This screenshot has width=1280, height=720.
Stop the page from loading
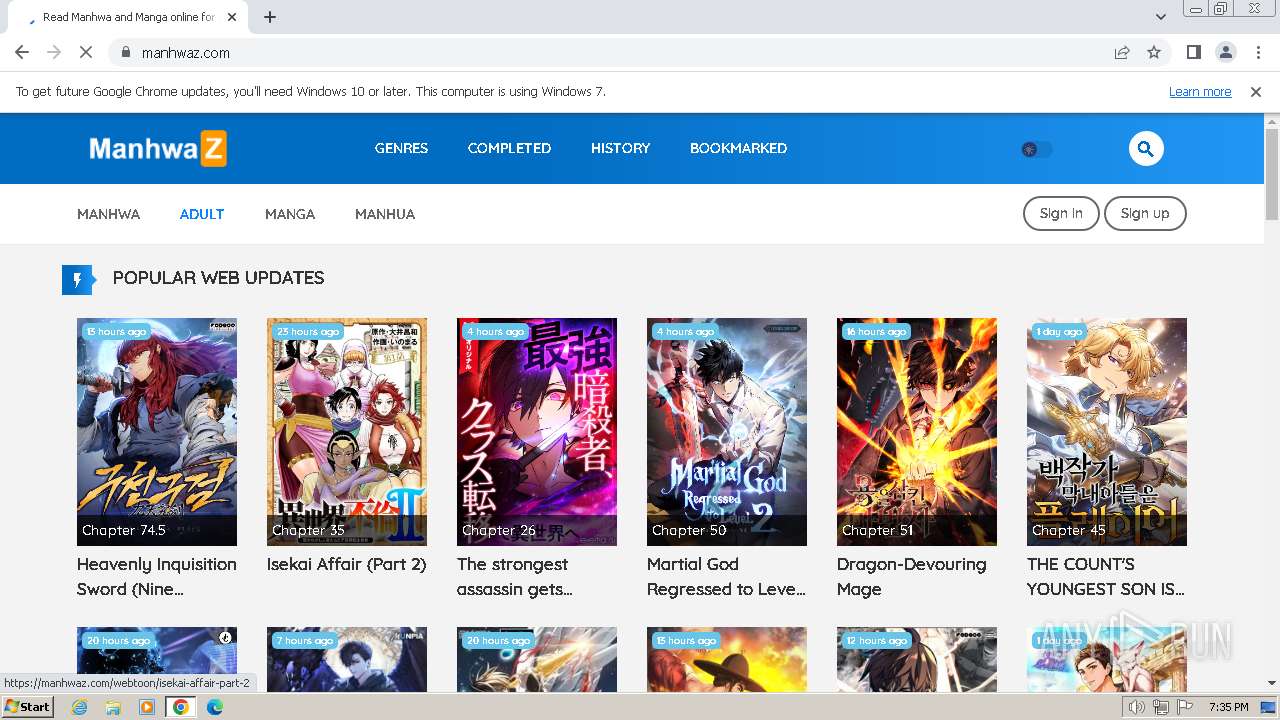click(x=86, y=52)
